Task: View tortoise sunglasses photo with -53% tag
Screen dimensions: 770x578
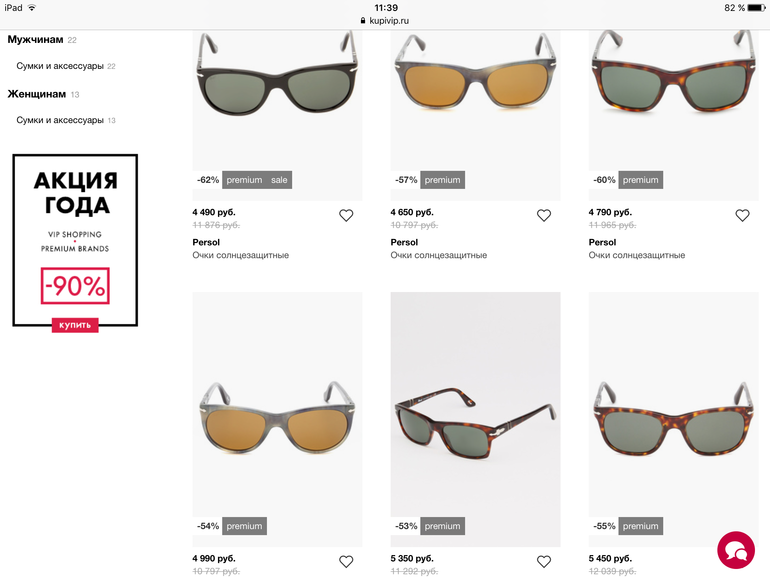Action: [x=475, y=420]
